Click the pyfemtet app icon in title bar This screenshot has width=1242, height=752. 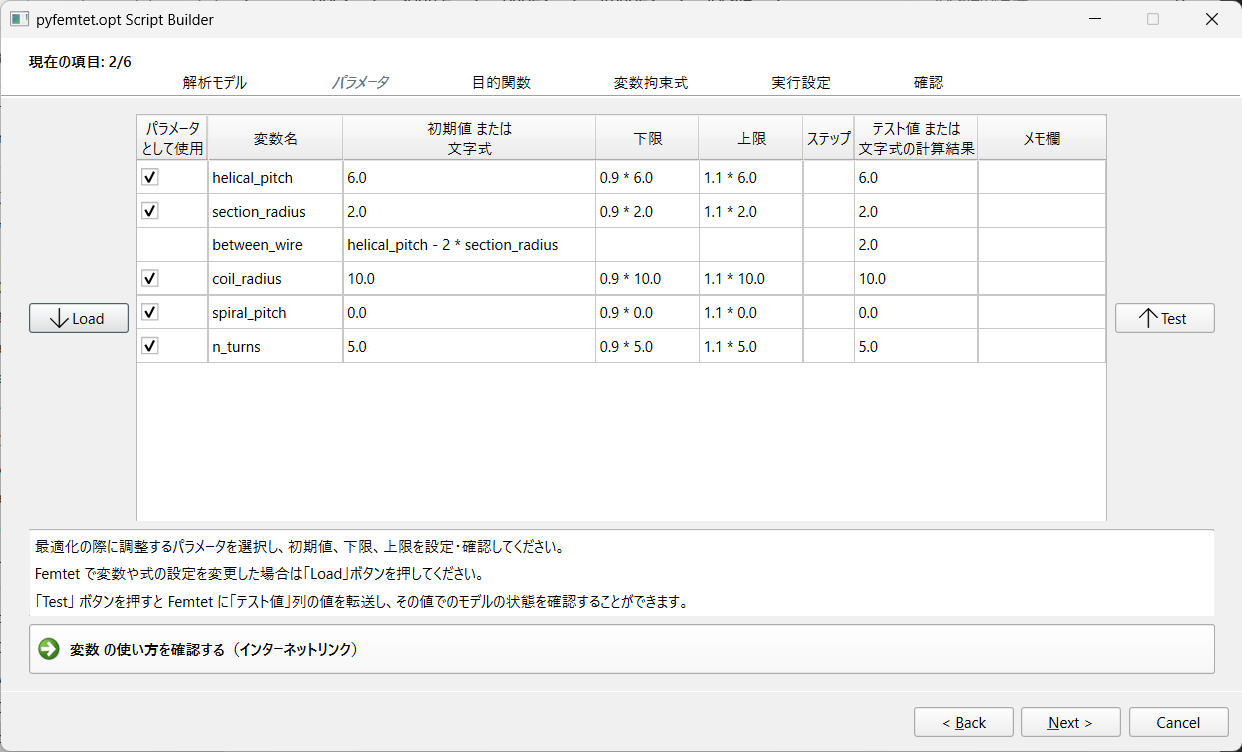(x=20, y=19)
